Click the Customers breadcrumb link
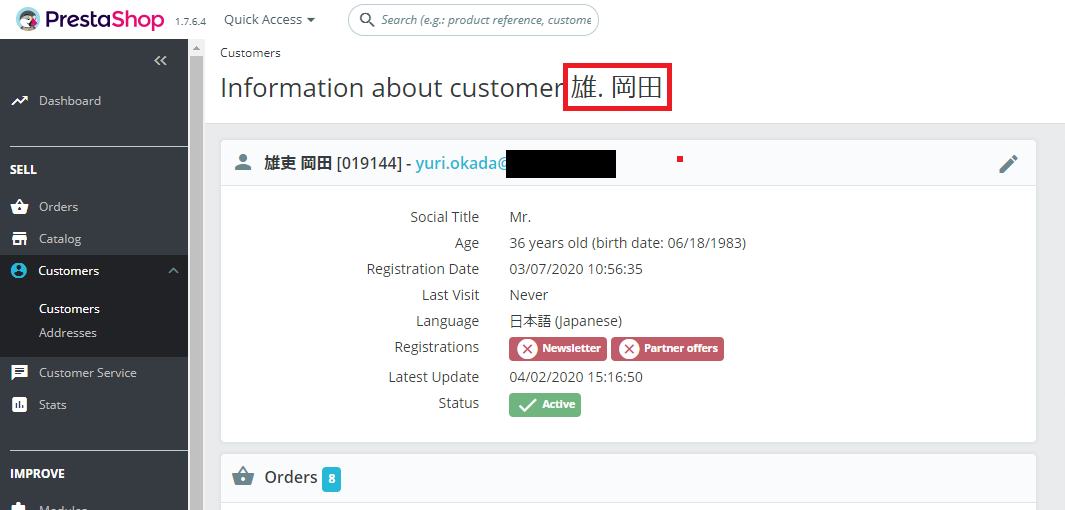Viewport: 1065px width, 510px height. click(250, 53)
